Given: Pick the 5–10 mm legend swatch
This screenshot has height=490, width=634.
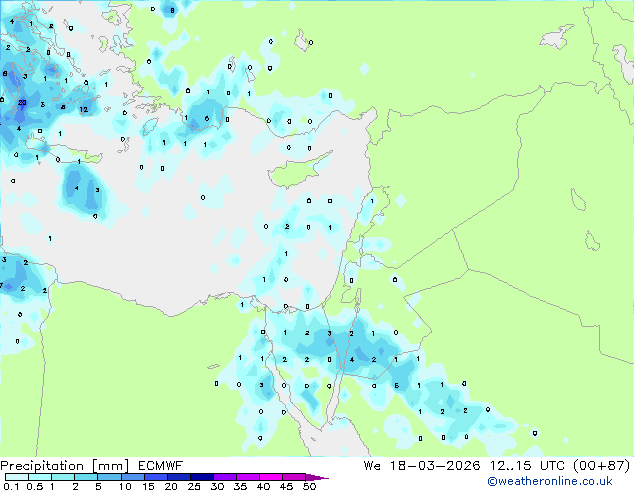Looking at the screenshot, I should (x=109, y=477).
